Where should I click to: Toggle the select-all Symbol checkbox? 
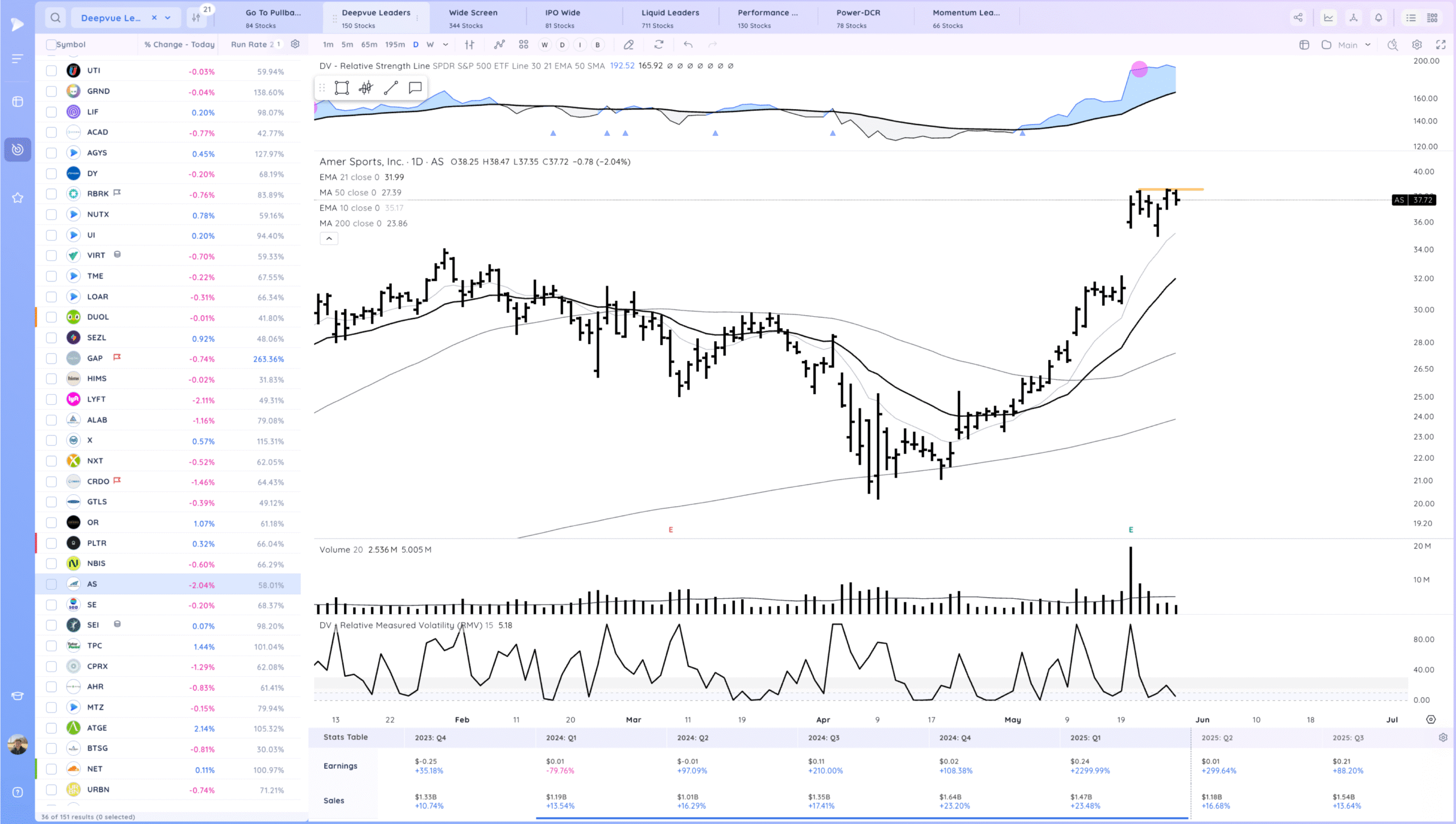click(x=51, y=44)
